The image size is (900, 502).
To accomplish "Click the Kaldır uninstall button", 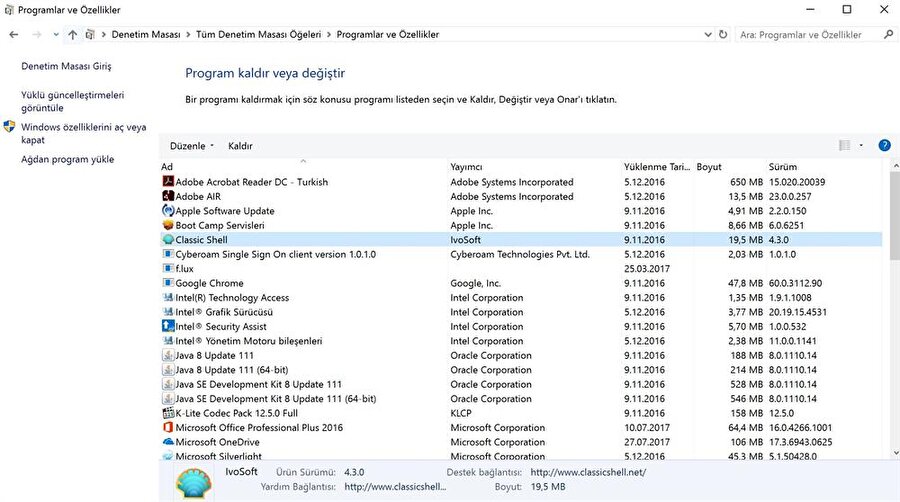I will 240,146.
